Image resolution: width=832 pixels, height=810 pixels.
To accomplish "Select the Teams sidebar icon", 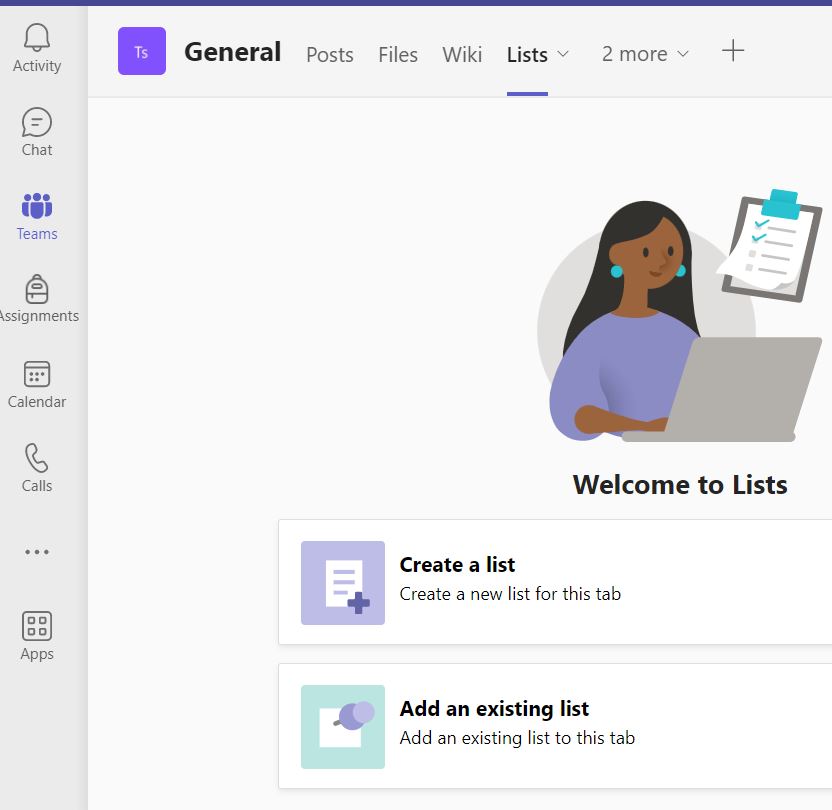I will [x=37, y=208].
